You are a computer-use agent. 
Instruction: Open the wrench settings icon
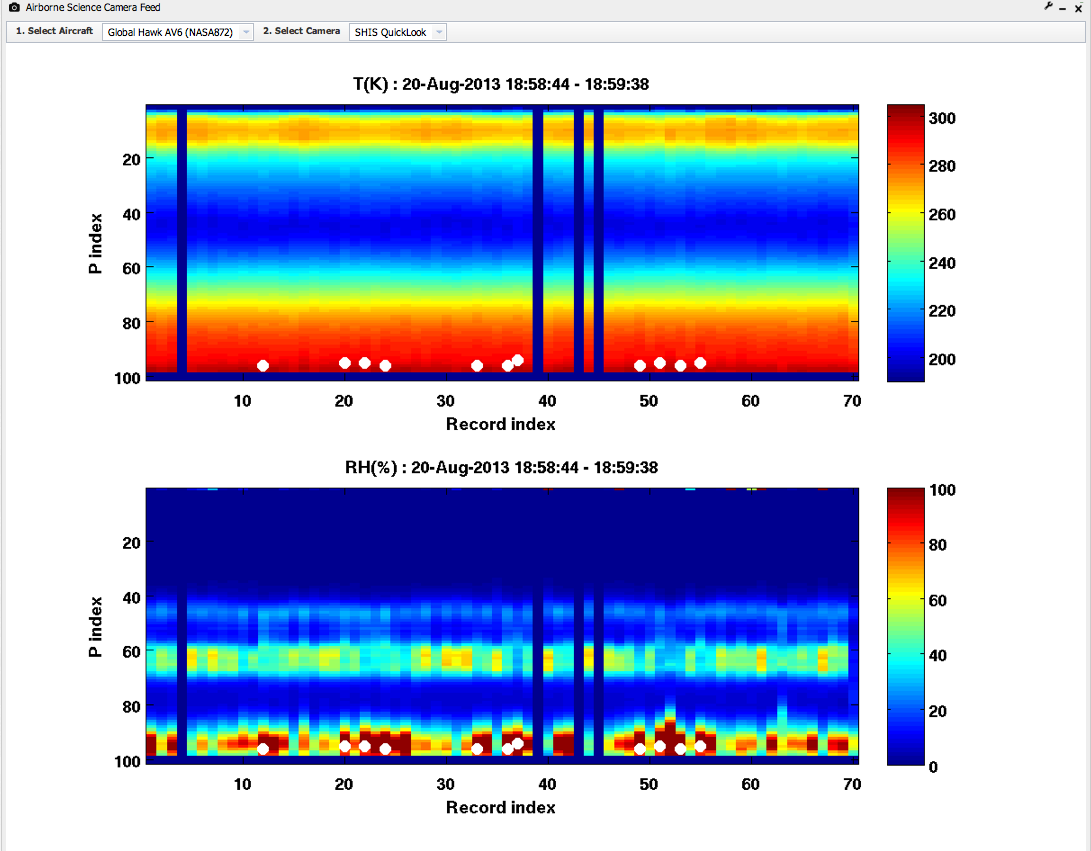[1048, 7]
